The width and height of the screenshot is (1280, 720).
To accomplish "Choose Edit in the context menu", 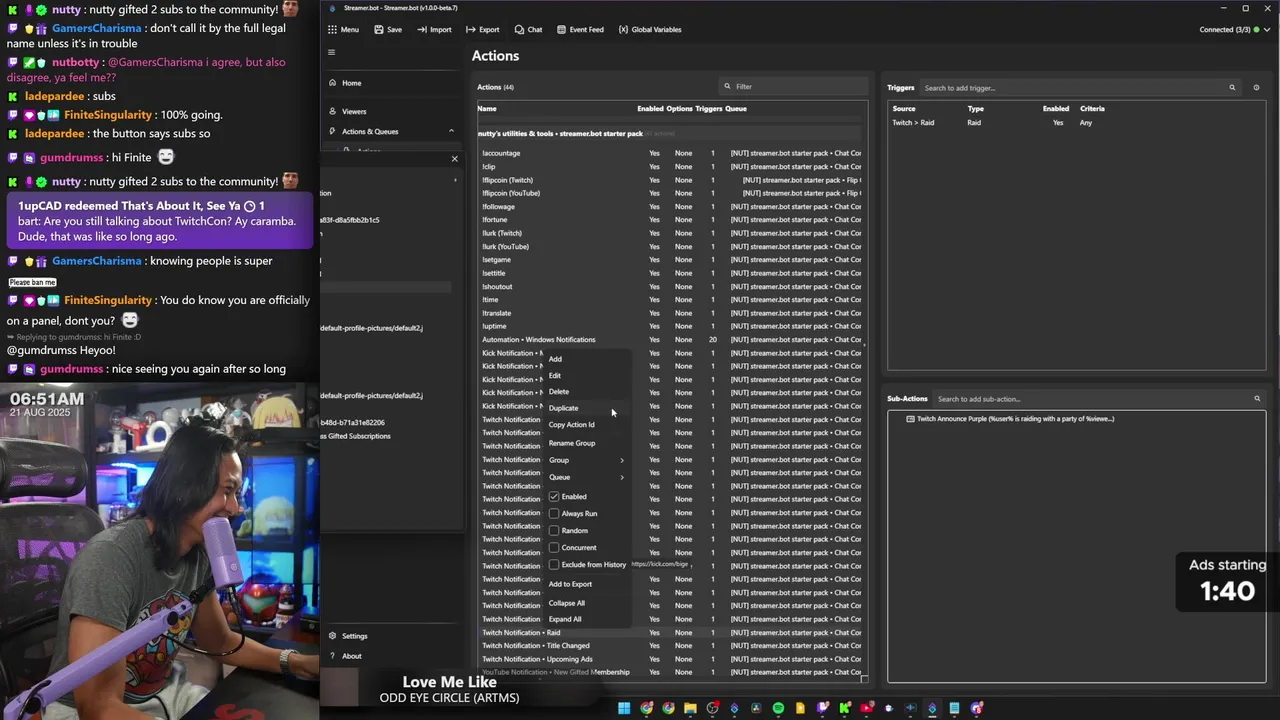I will 555,376.
